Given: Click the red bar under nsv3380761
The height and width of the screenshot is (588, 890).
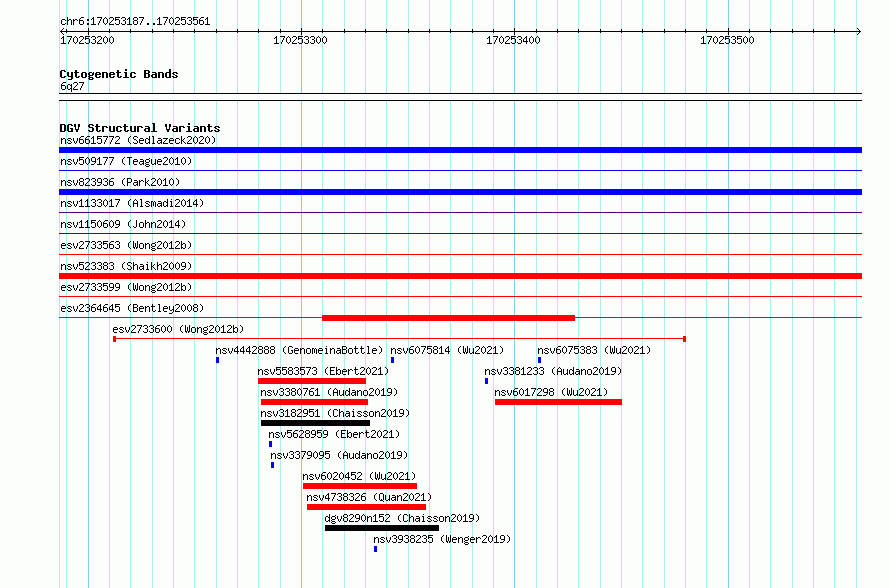Looking at the screenshot, I should point(314,402).
